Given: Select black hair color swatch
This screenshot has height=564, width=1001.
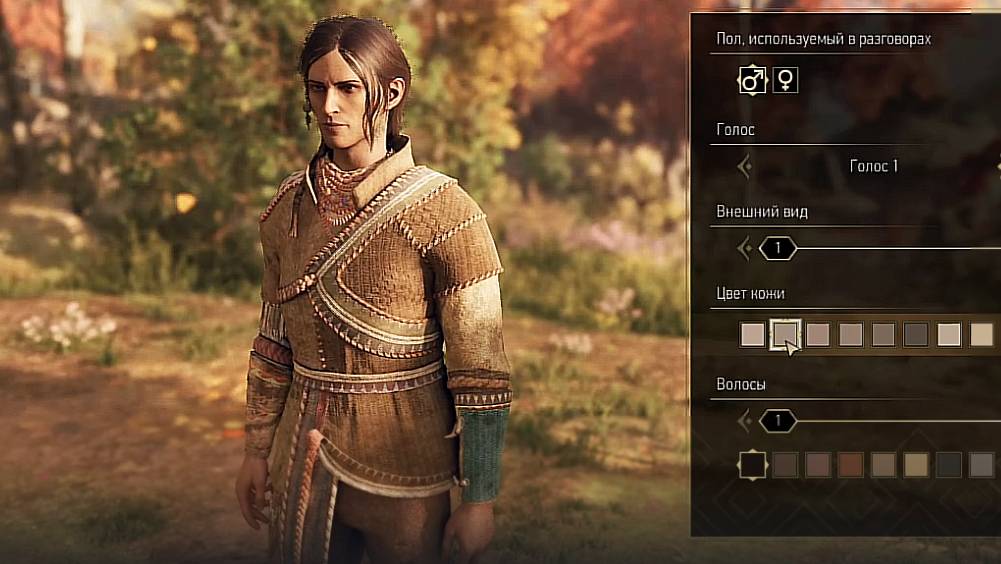Looking at the screenshot, I should (x=753, y=465).
